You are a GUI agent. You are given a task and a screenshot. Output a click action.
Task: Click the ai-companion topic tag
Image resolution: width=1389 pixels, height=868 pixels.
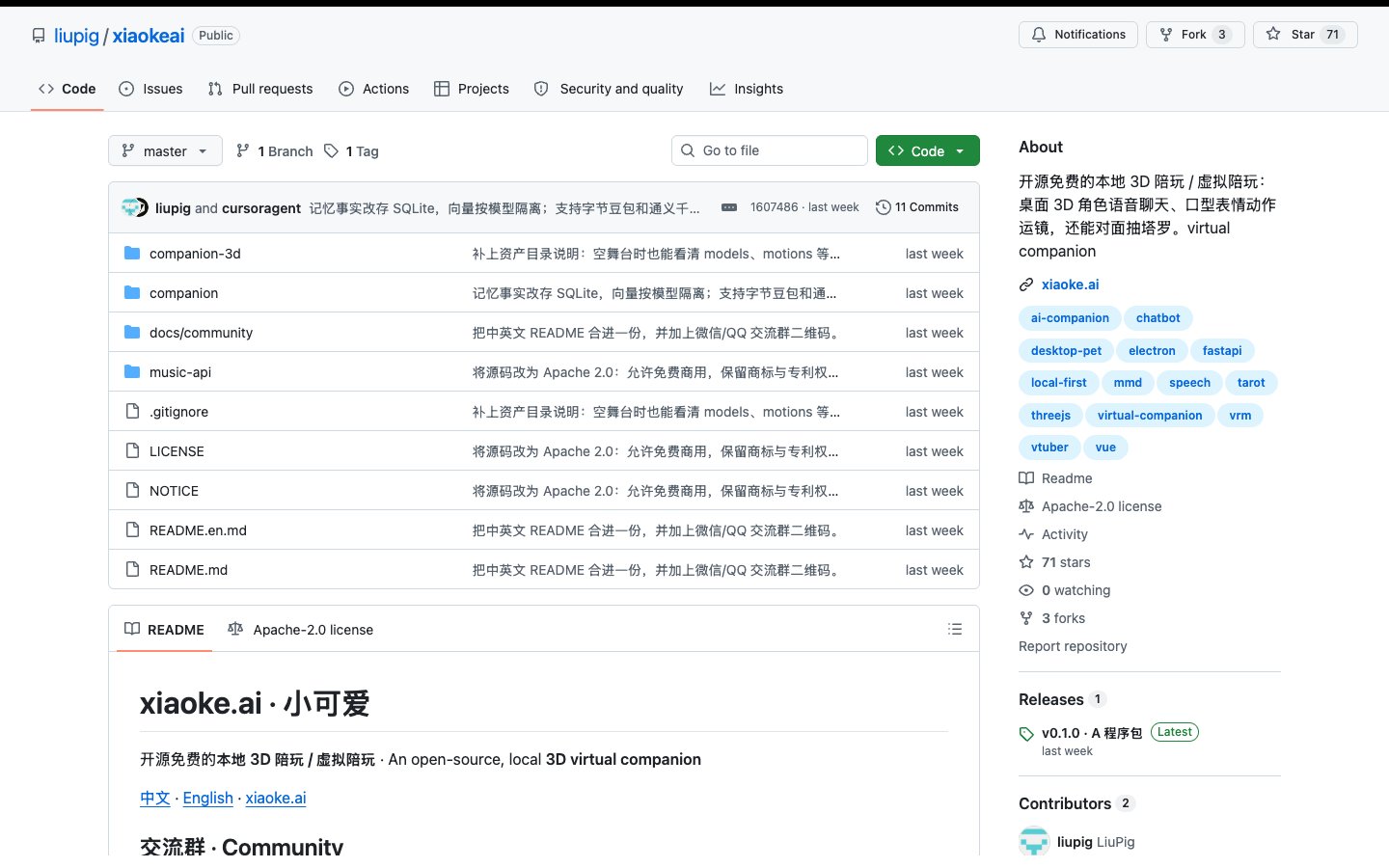(x=1070, y=318)
